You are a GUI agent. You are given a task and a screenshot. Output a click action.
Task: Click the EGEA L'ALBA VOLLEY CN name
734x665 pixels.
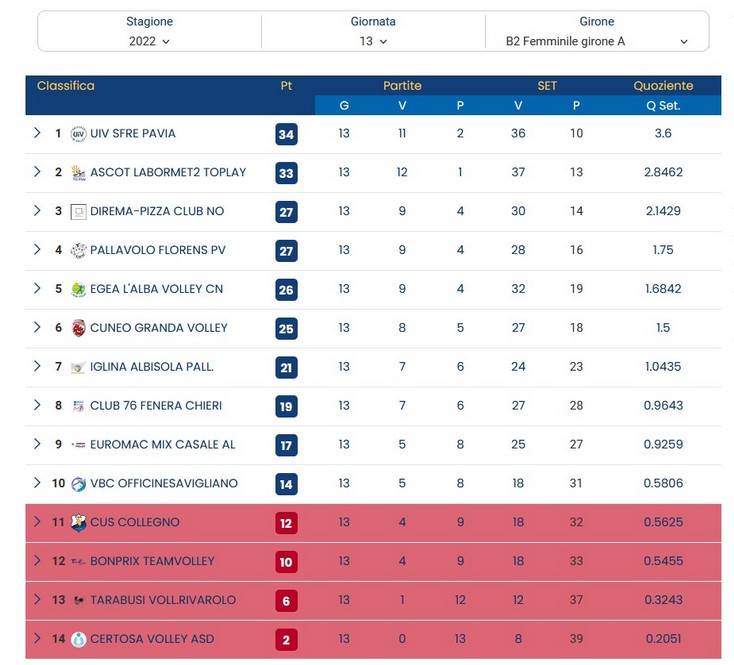coord(156,289)
